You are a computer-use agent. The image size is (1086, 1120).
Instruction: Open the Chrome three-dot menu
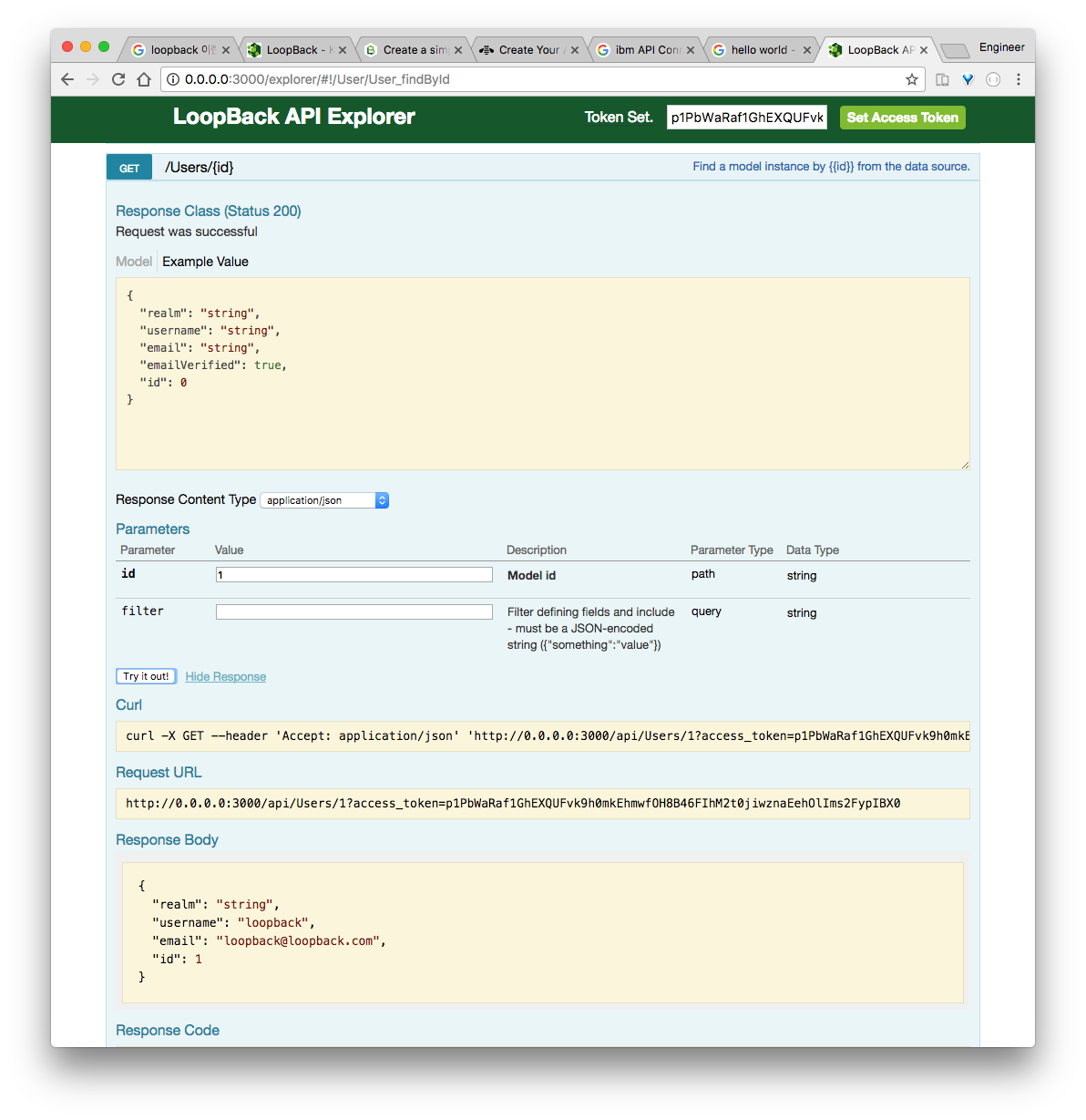pyautogui.click(x=1019, y=79)
